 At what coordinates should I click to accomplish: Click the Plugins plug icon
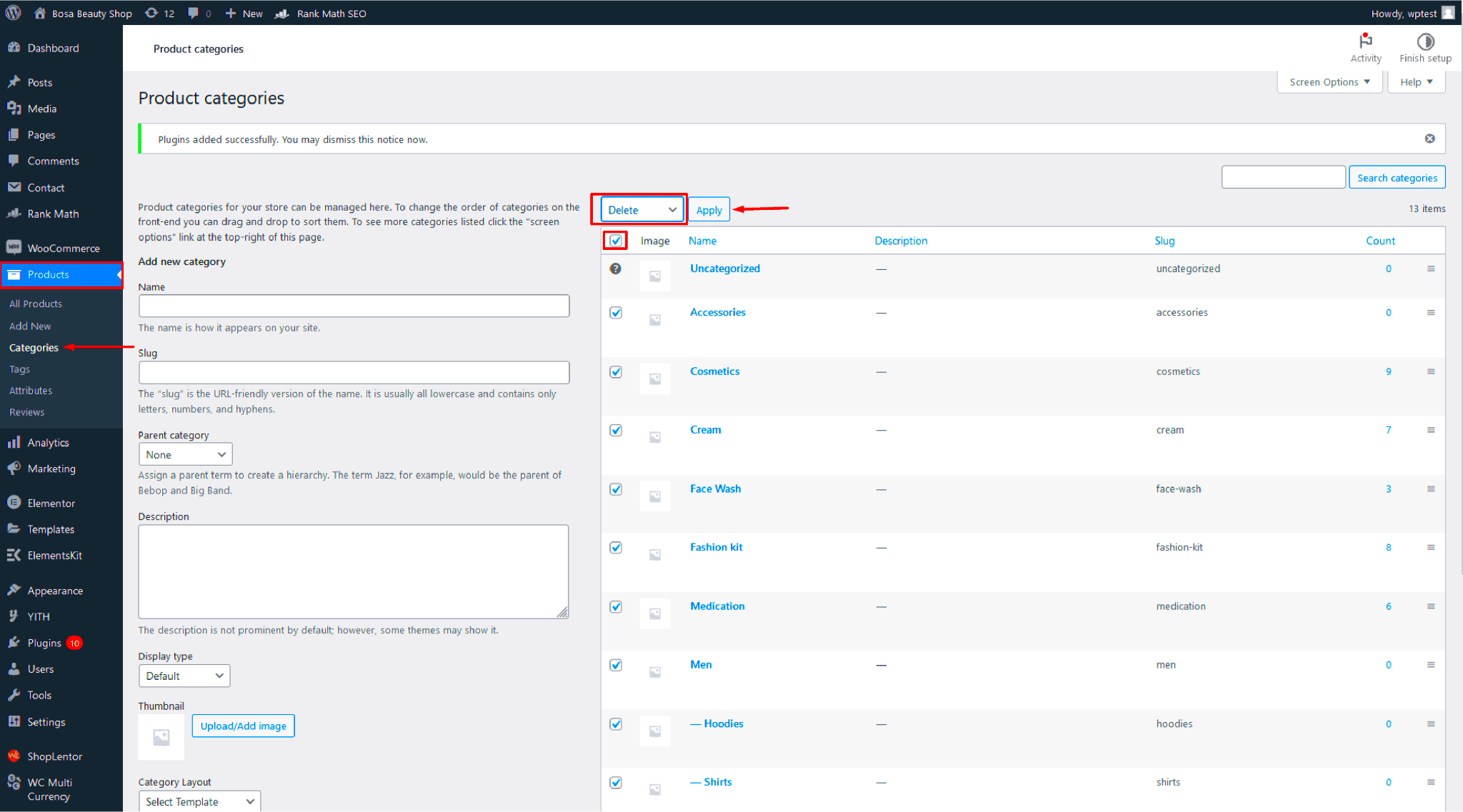[x=14, y=642]
